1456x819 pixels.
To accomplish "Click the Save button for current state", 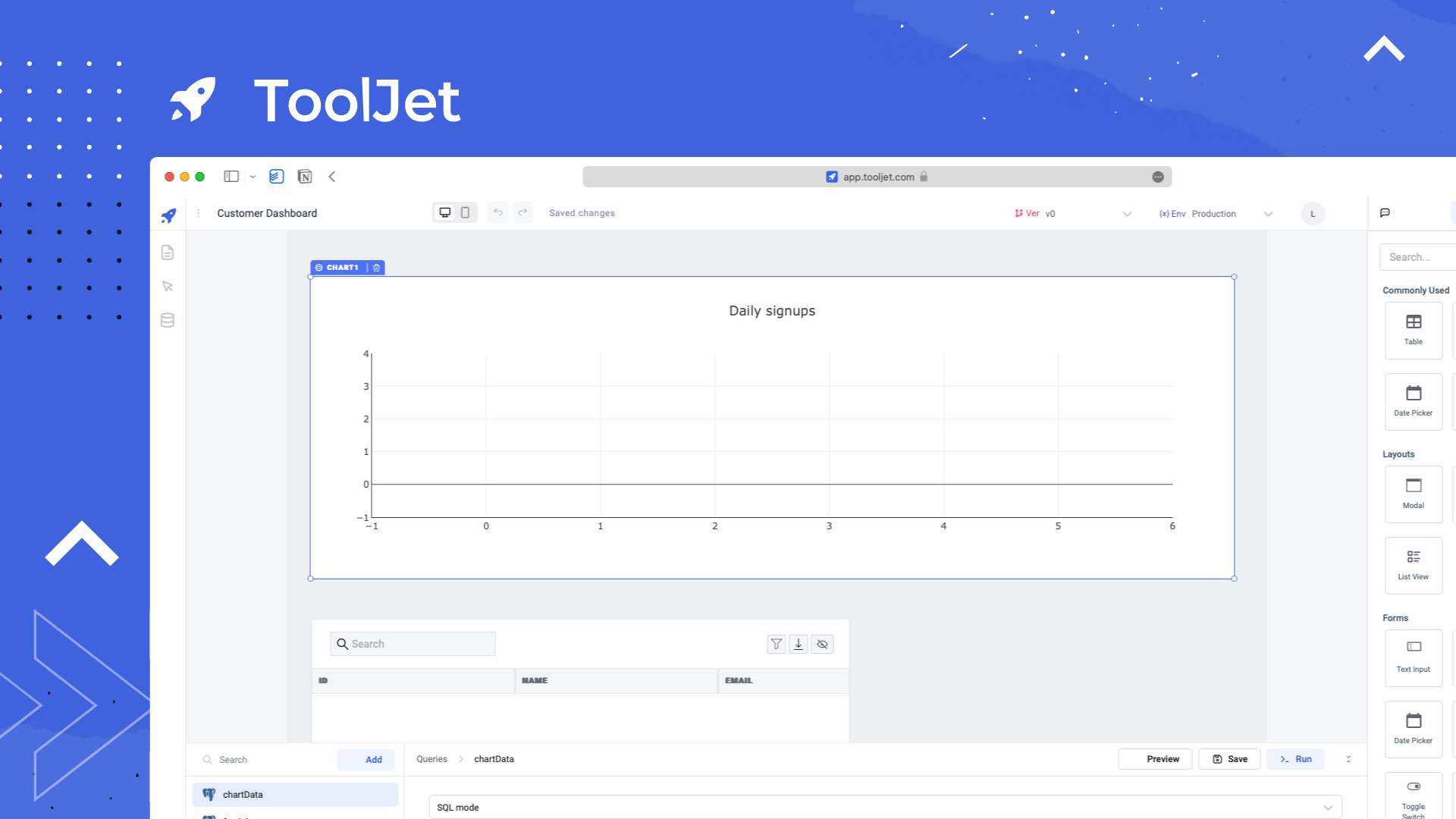I will click(1230, 758).
